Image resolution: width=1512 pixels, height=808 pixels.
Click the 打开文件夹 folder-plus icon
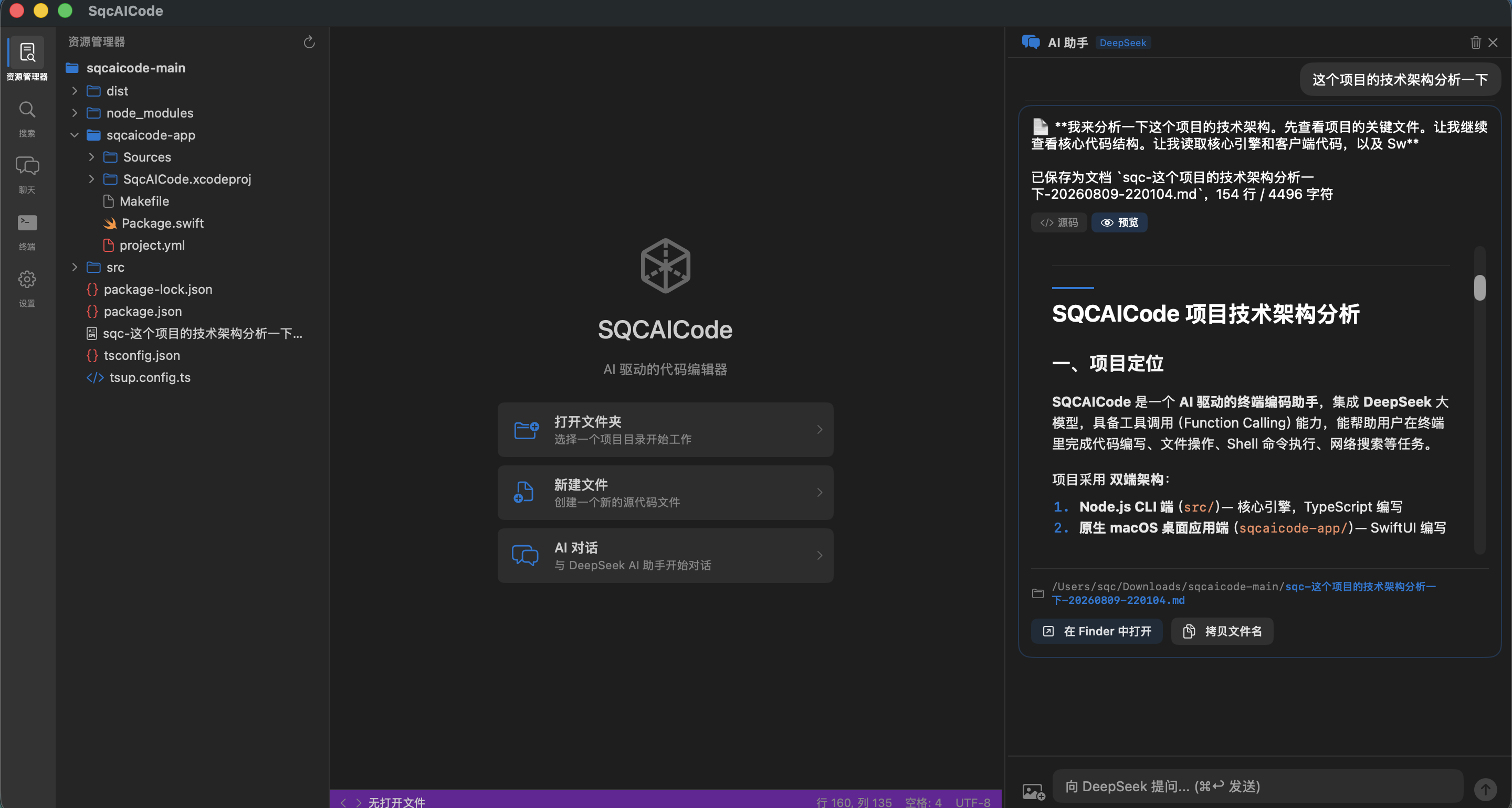527,430
